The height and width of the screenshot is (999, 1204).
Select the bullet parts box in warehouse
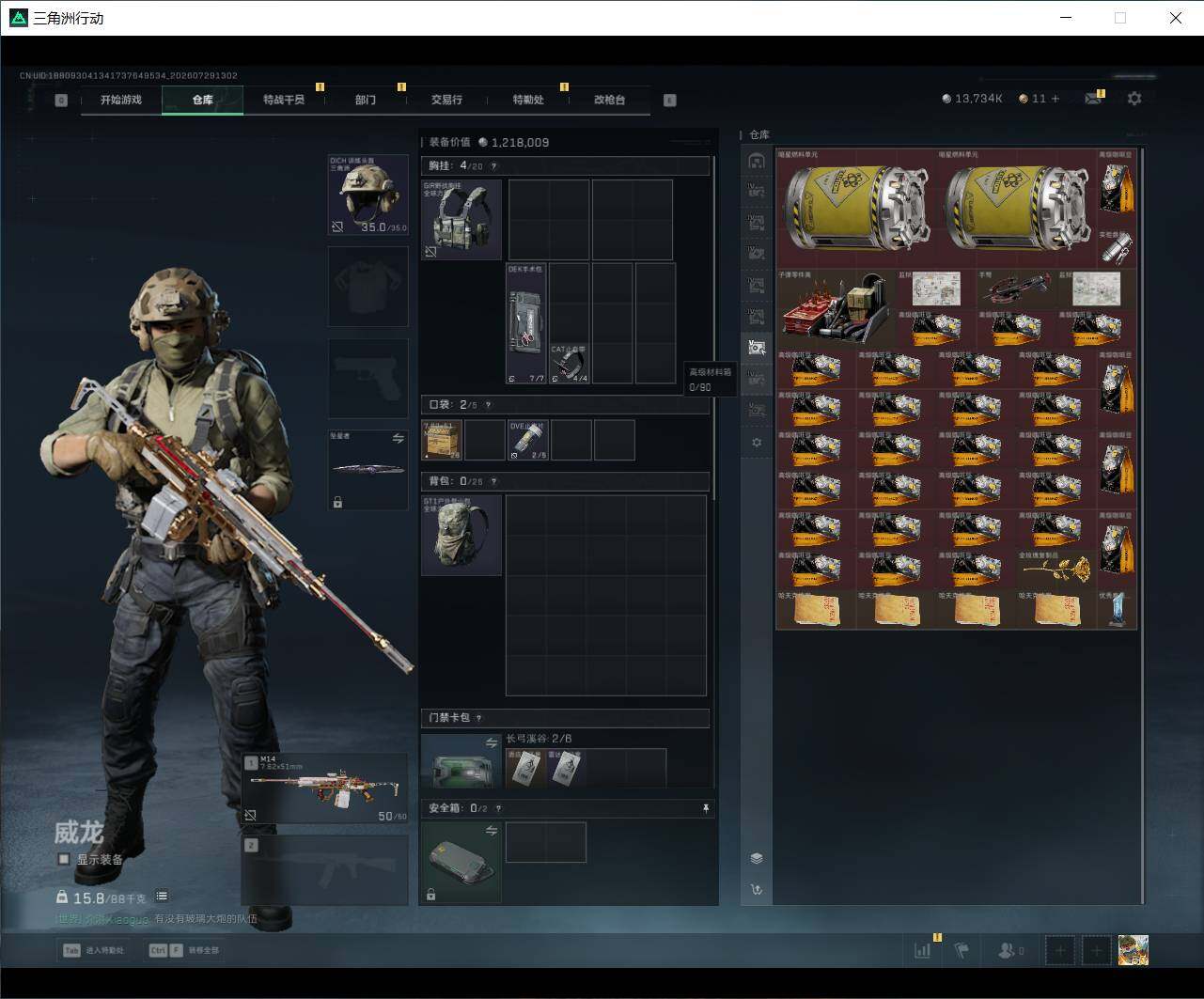(x=837, y=309)
